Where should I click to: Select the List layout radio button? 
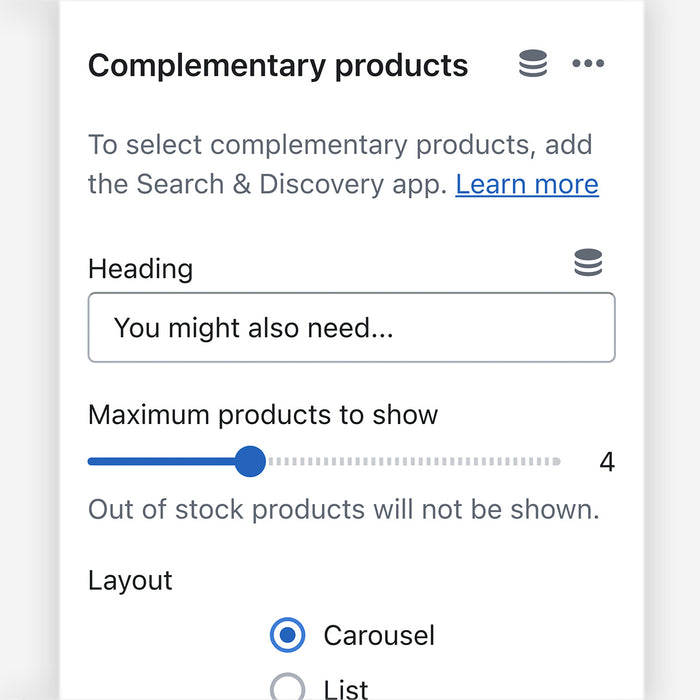(x=288, y=688)
